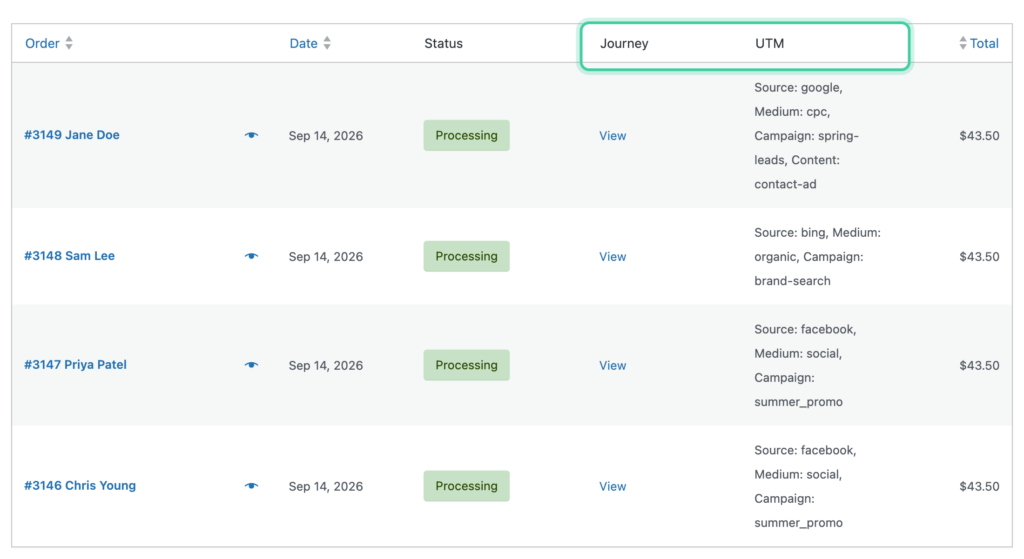Sort table by Date column arrows
This screenshot has height=559, width=1024.
(x=327, y=43)
